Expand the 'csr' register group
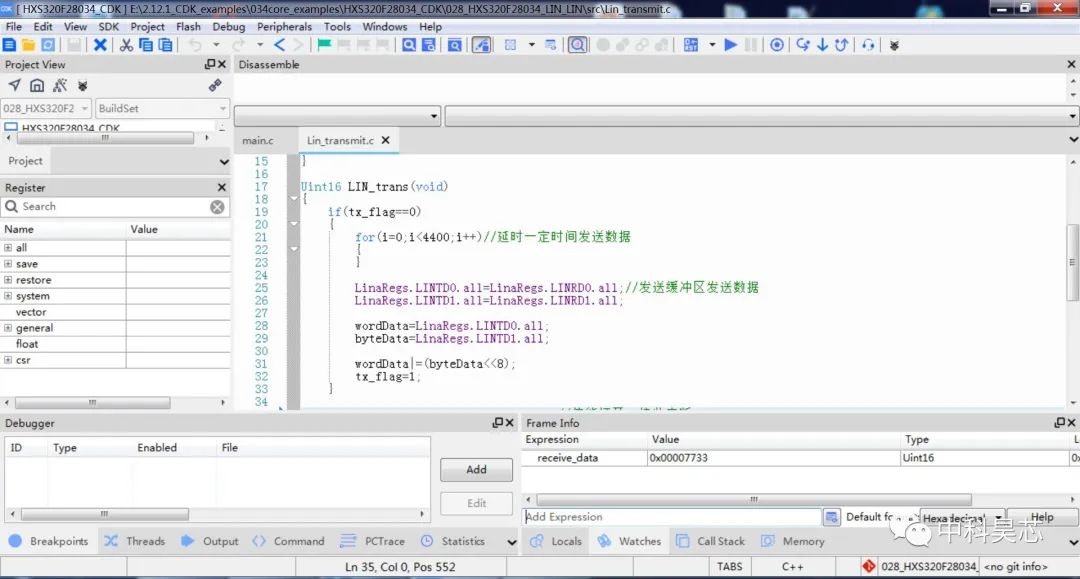Image resolution: width=1080 pixels, height=579 pixels. pos(8,359)
